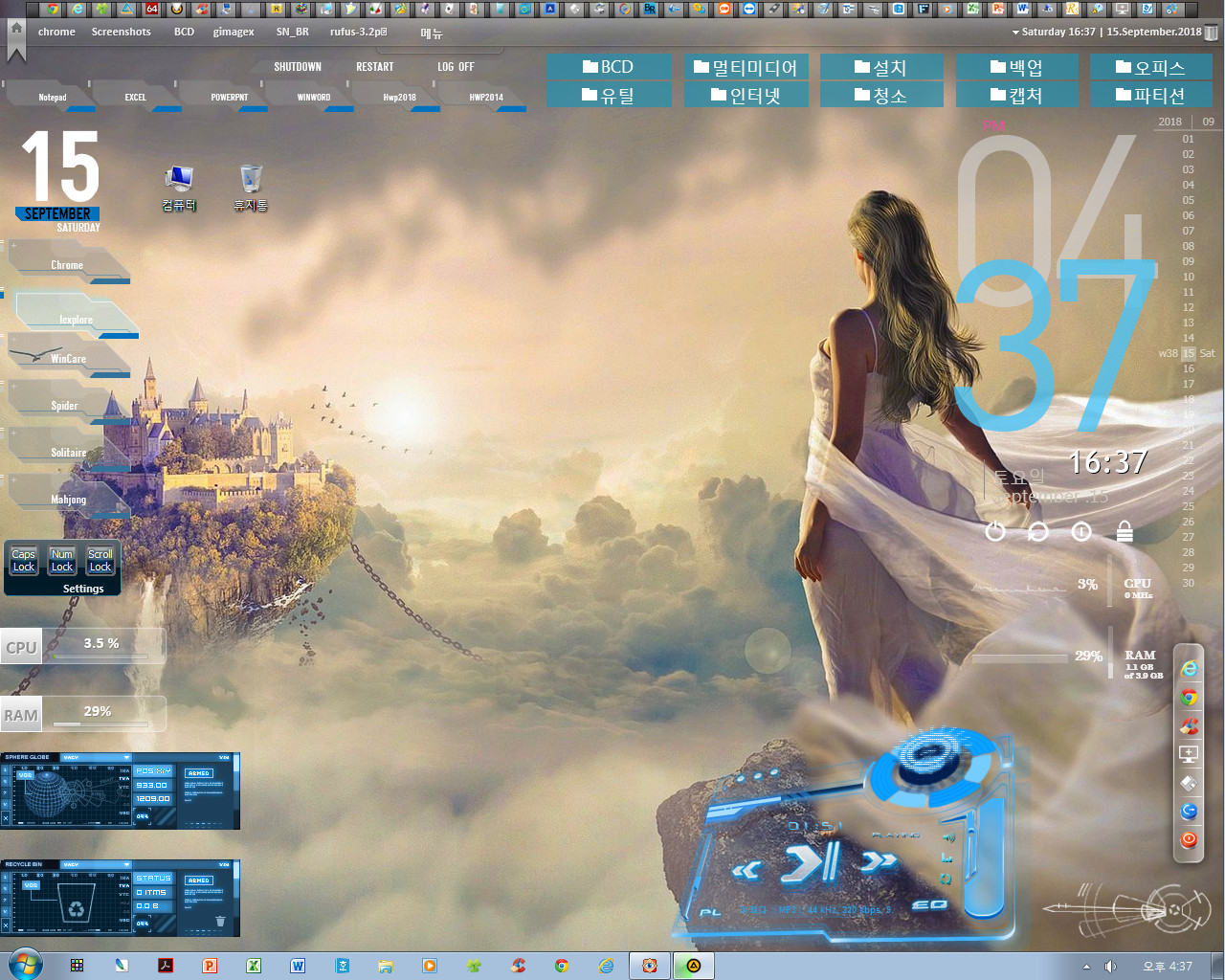The image size is (1225, 980).
Task: Click the fast-forward button on the player
Action: [x=879, y=862]
